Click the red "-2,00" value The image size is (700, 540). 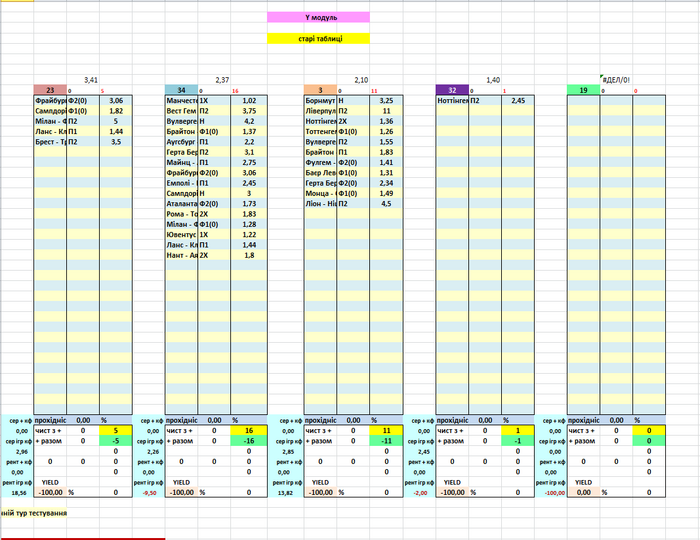(x=420, y=493)
